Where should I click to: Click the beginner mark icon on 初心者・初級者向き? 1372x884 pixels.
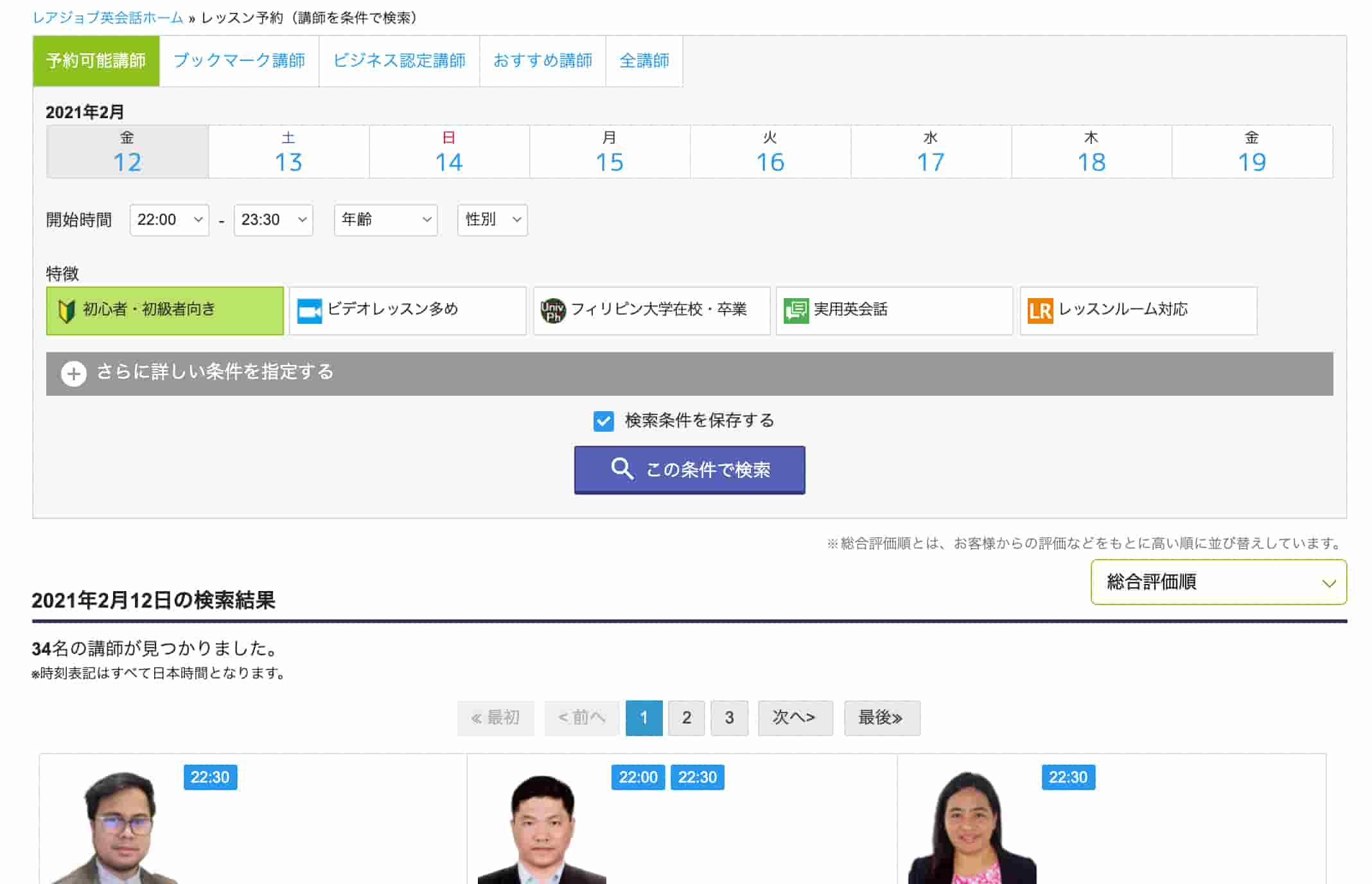(x=66, y=311)
